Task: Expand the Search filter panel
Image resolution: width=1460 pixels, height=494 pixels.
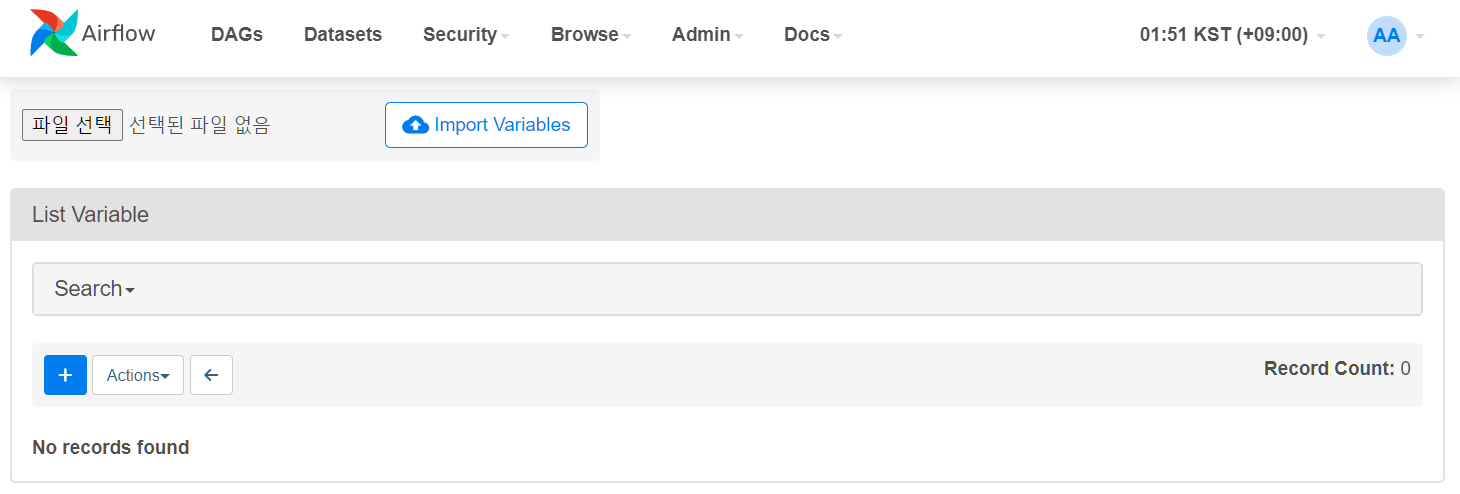Action: pyautogui.click(x=94, y=289)
